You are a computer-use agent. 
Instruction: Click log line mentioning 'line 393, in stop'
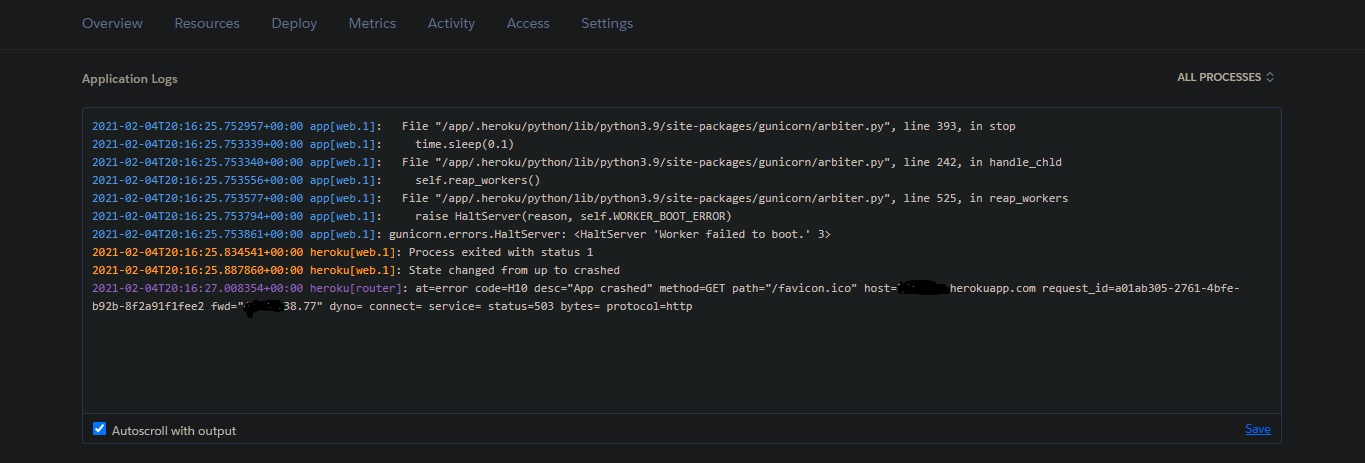pyautogui.click(x=554, y=126)
